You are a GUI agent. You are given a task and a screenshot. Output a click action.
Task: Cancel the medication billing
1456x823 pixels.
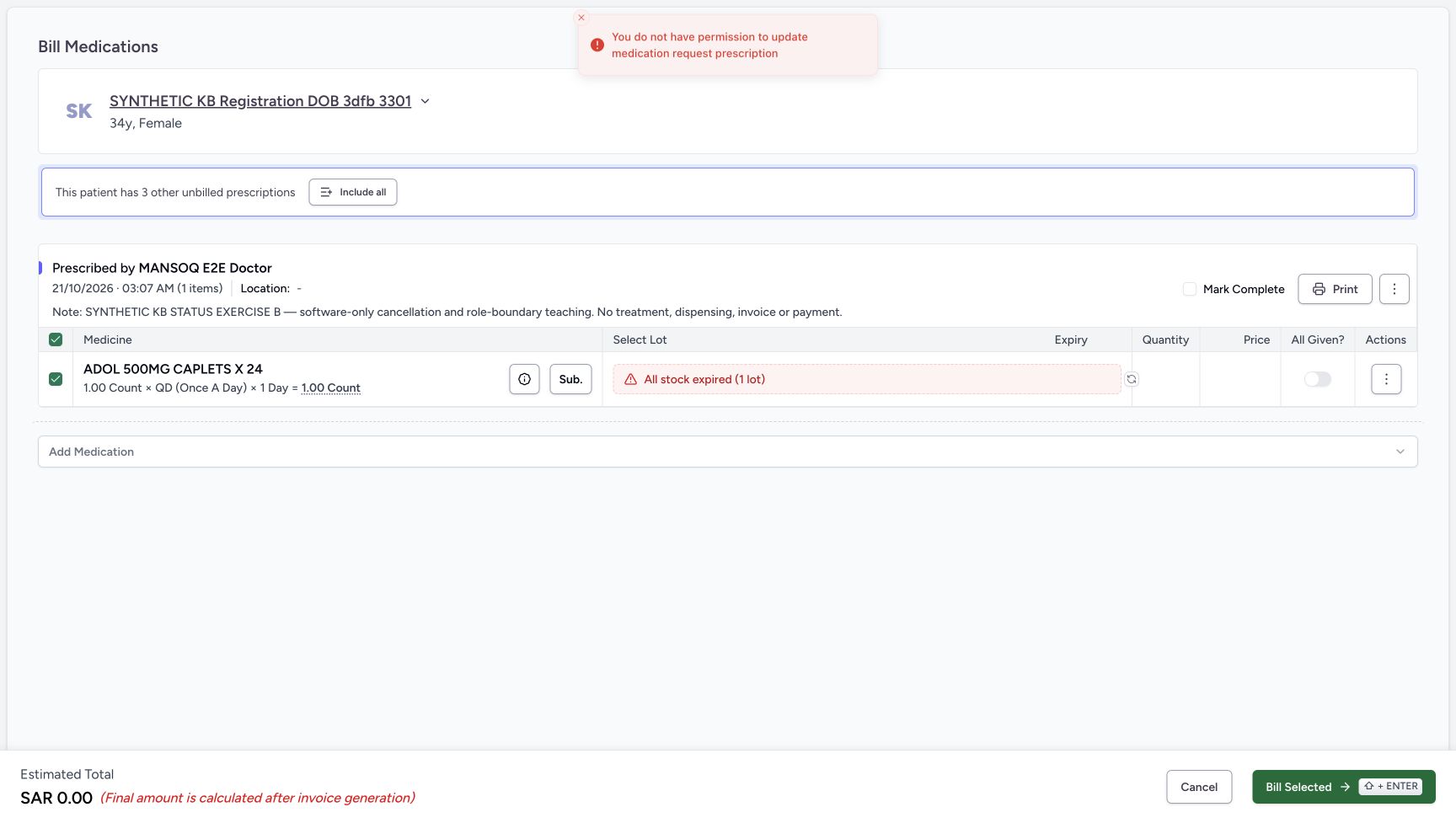(1199, 787)
